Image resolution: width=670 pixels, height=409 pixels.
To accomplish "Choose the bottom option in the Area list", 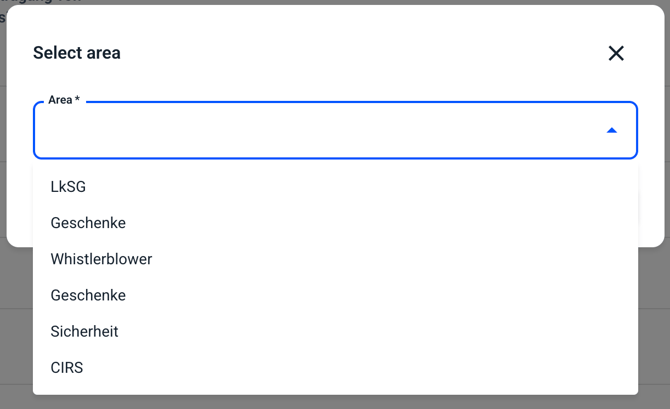I will coord(67,367).
